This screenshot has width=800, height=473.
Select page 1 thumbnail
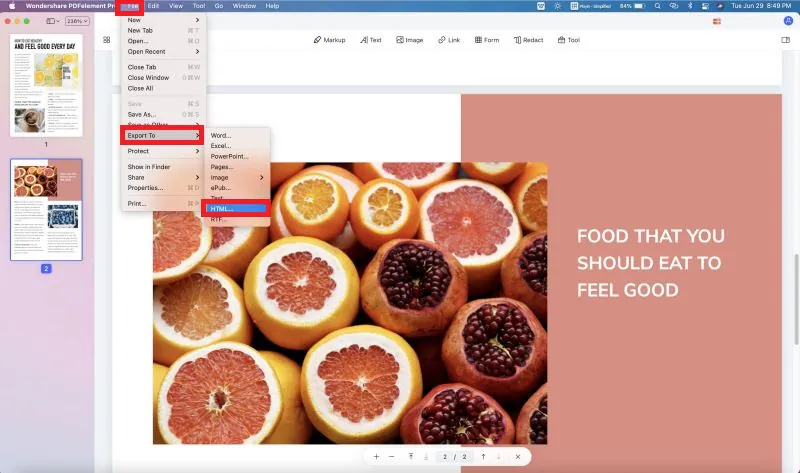click(46, 85)
